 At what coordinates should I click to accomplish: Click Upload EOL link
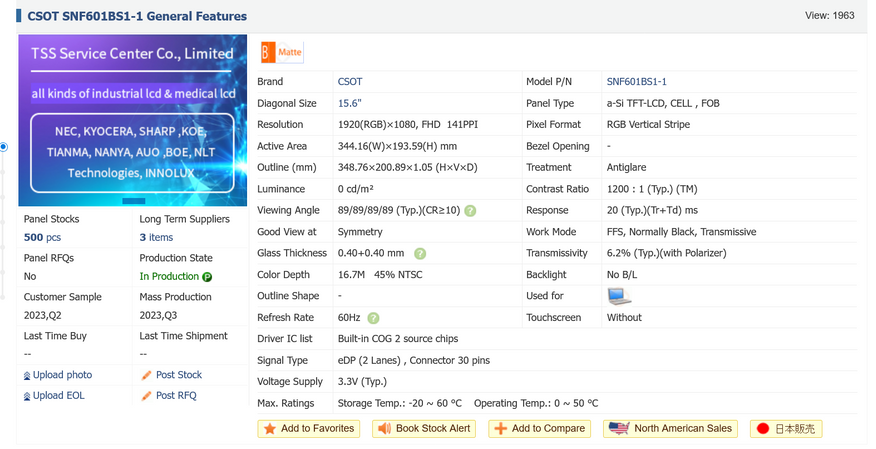tap(58, 395)
